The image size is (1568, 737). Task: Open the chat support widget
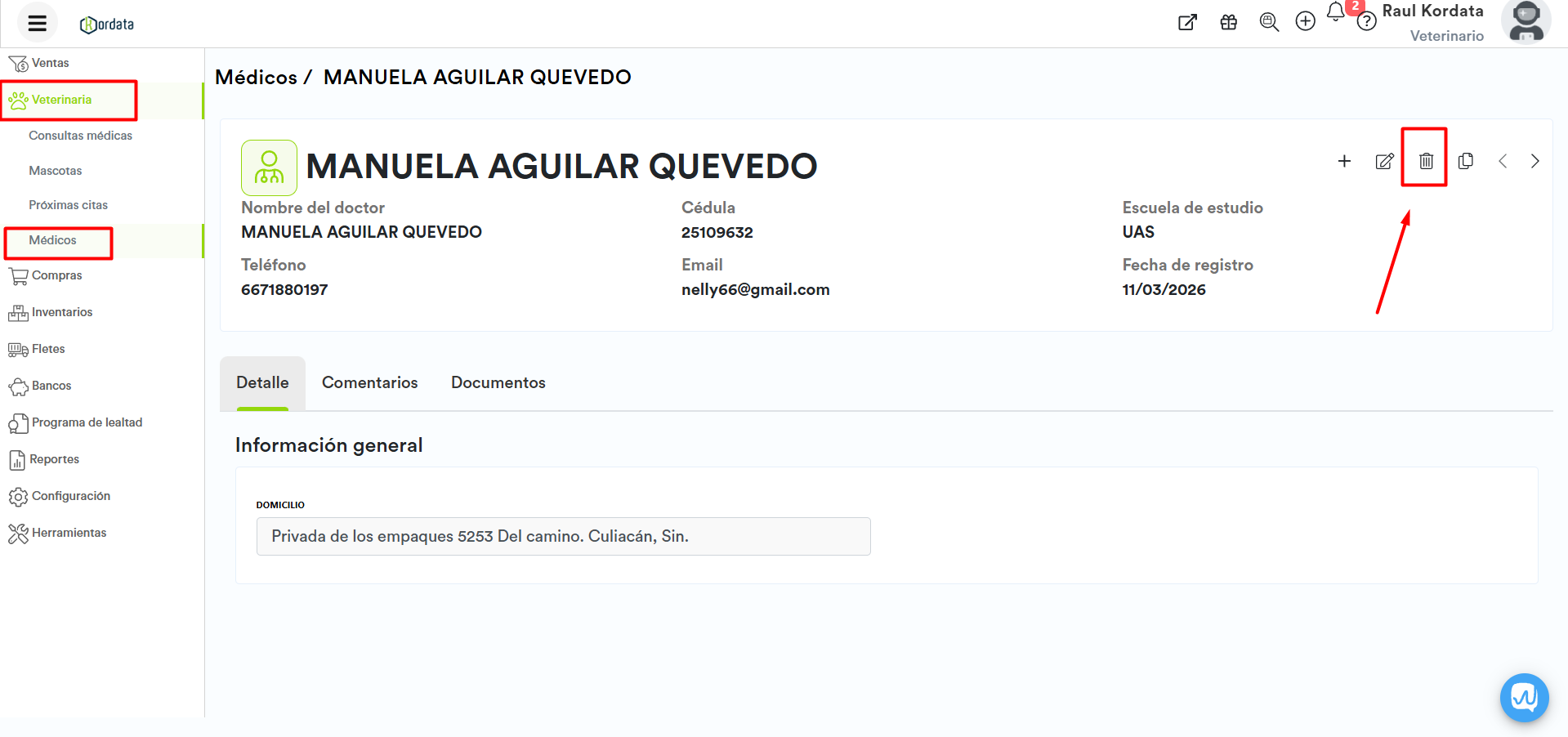1524,697
